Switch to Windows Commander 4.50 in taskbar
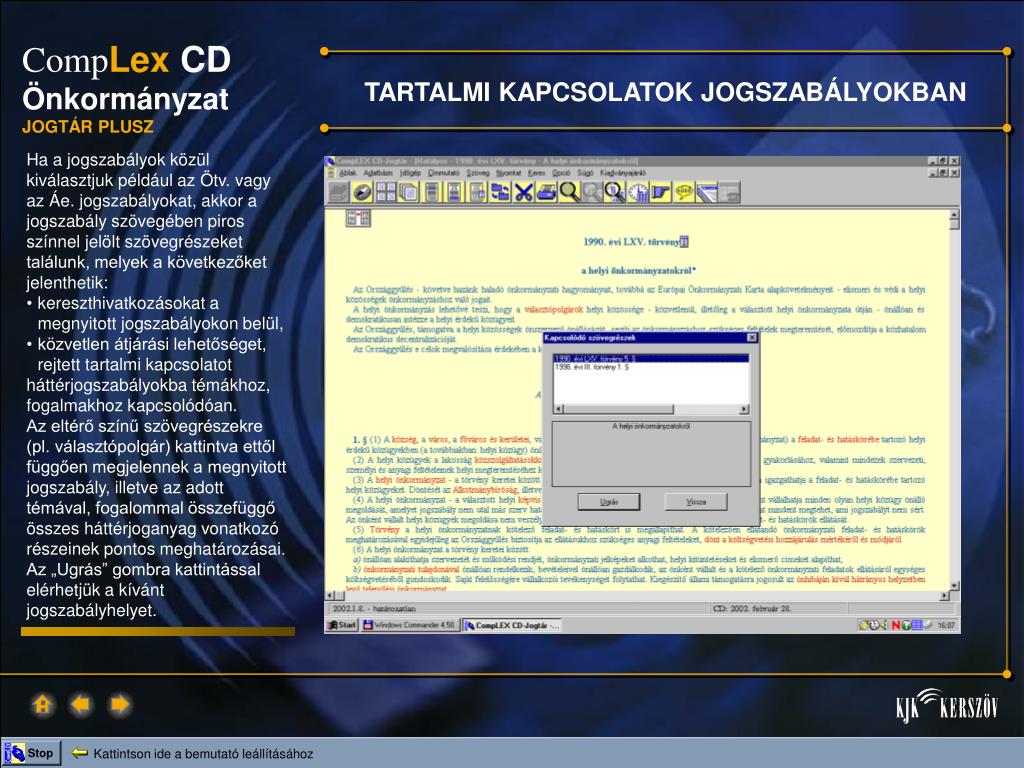Screen dimensions: 1024x768 (410, 625)
